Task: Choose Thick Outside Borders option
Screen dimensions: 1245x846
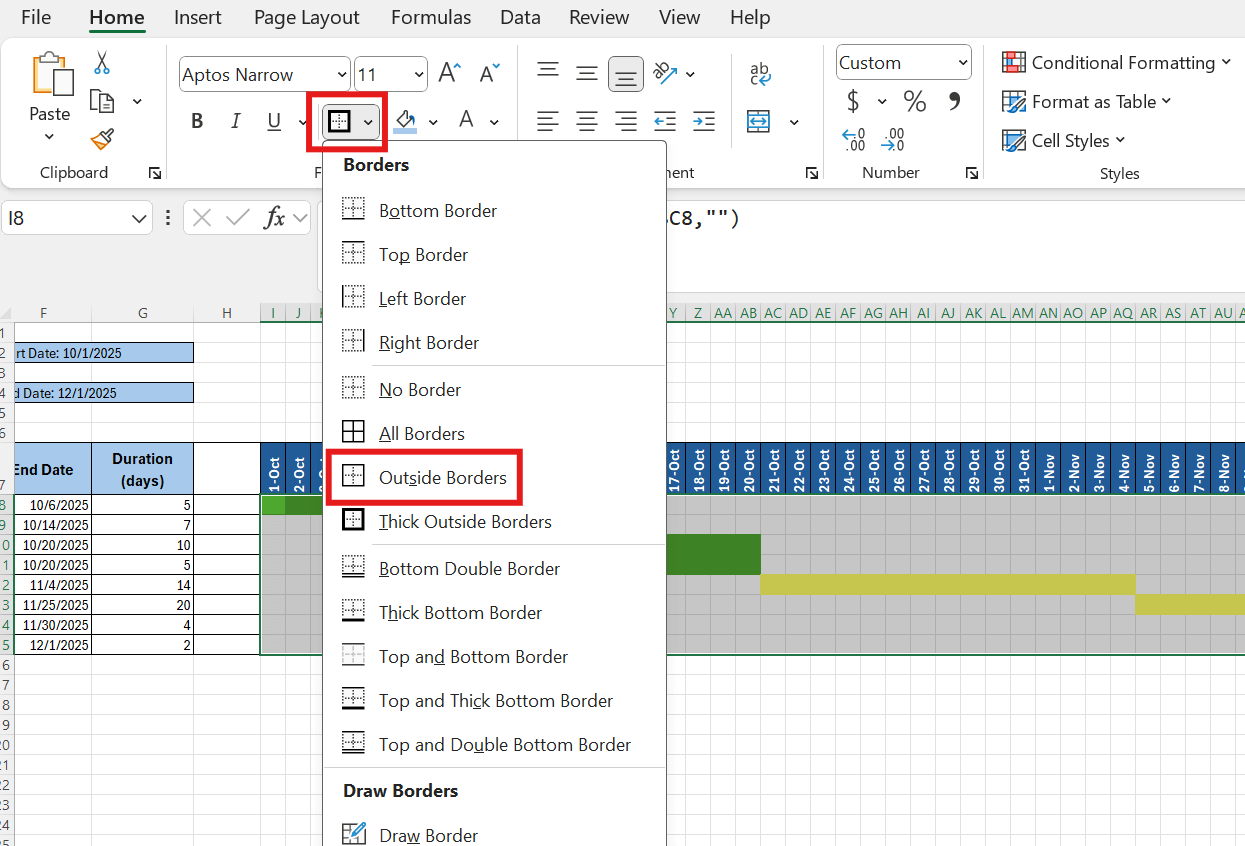Action: [x=464, y=522]
